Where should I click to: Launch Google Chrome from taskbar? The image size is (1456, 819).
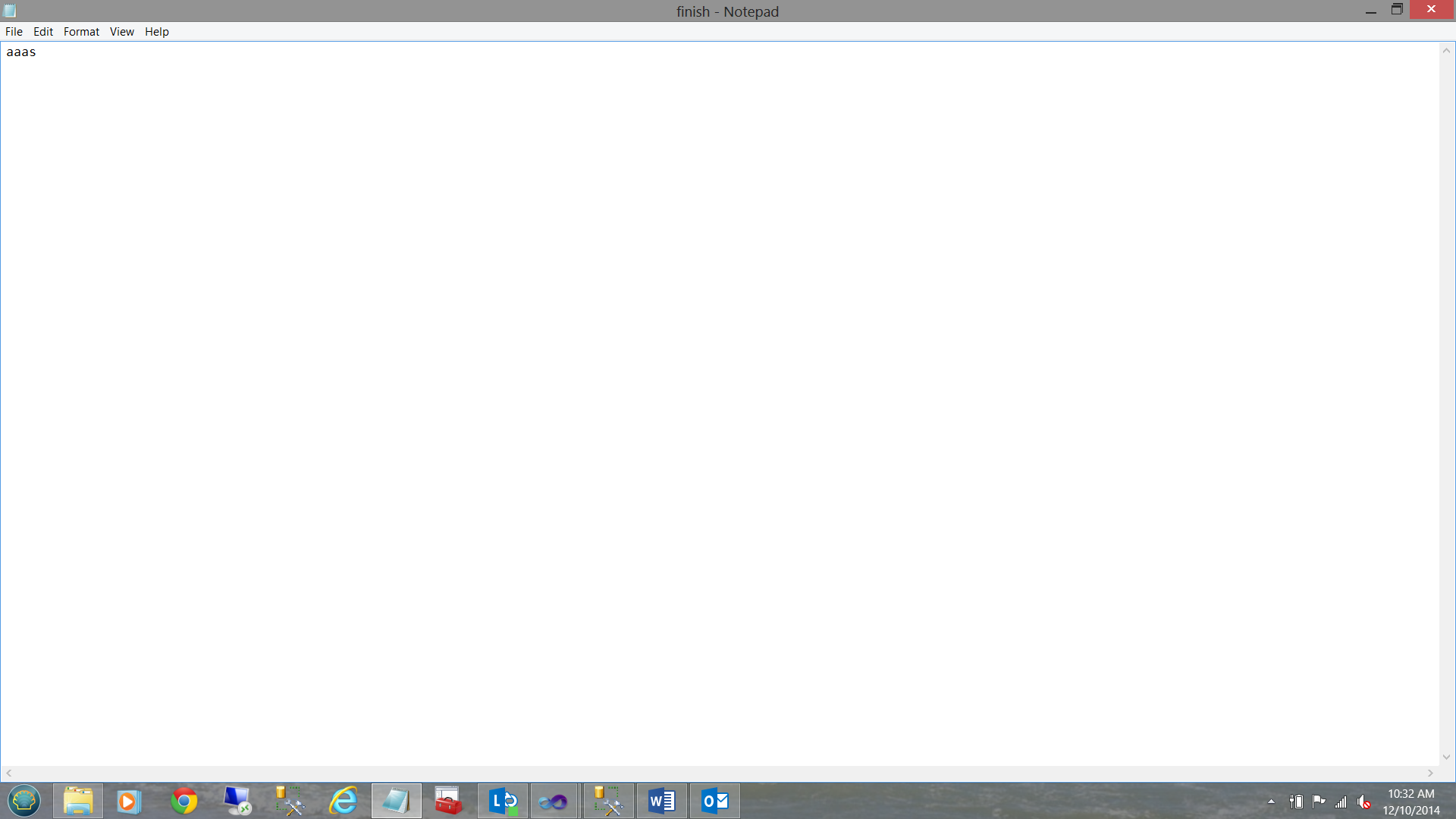pos(184,801)
